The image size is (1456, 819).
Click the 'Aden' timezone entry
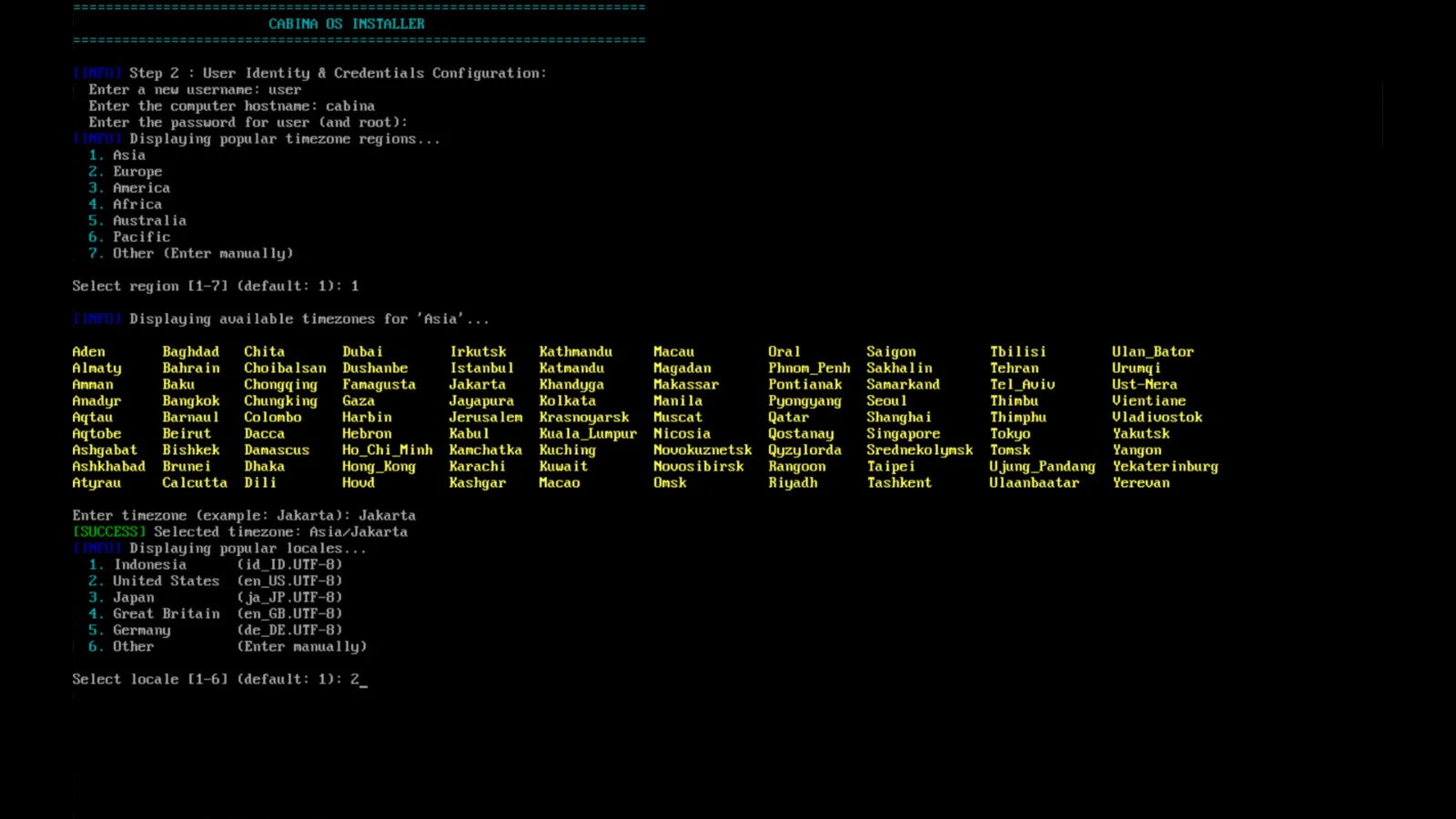(88, 351)
